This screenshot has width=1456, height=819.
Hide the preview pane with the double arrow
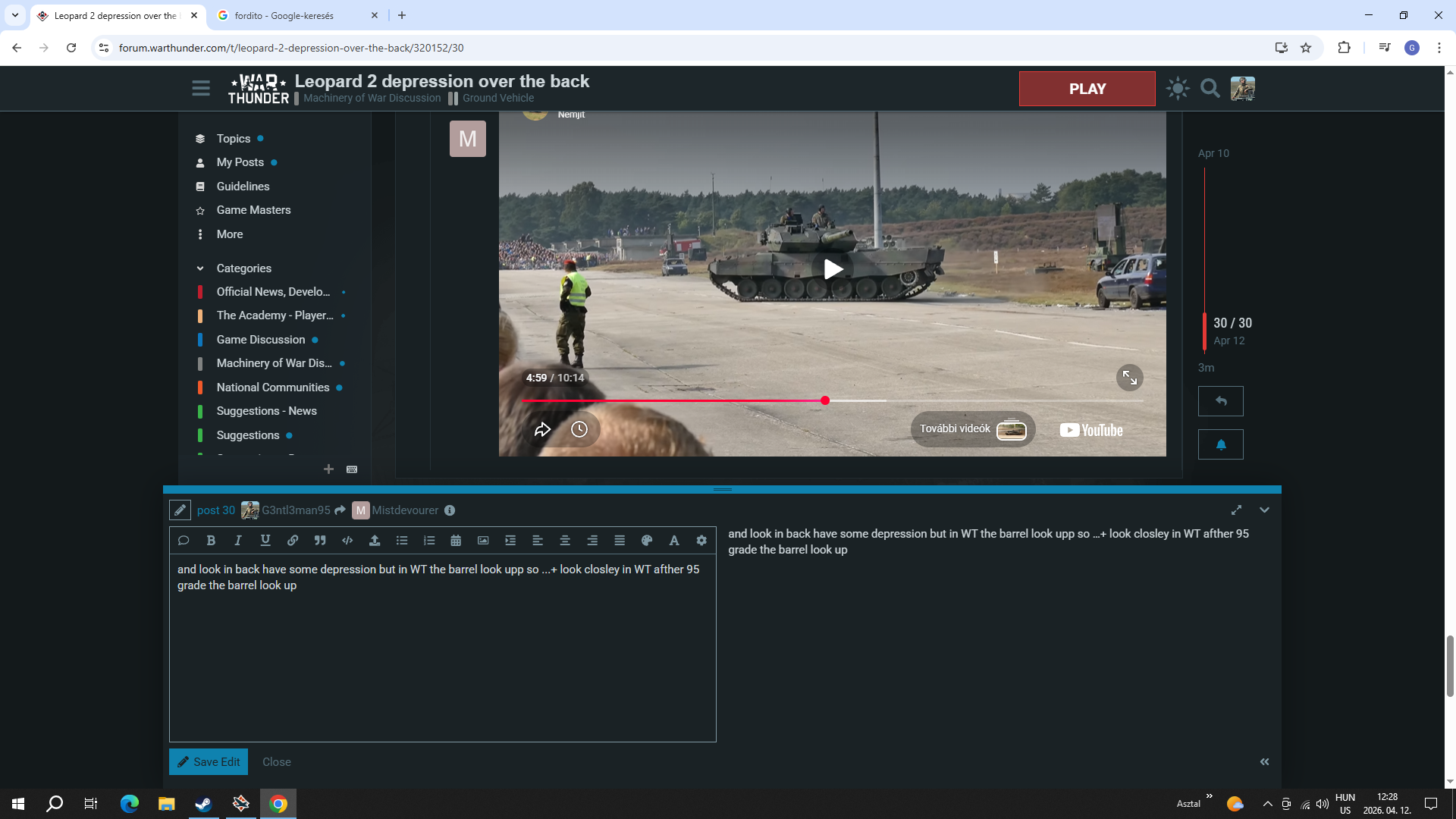click(x=1264, y=761)
